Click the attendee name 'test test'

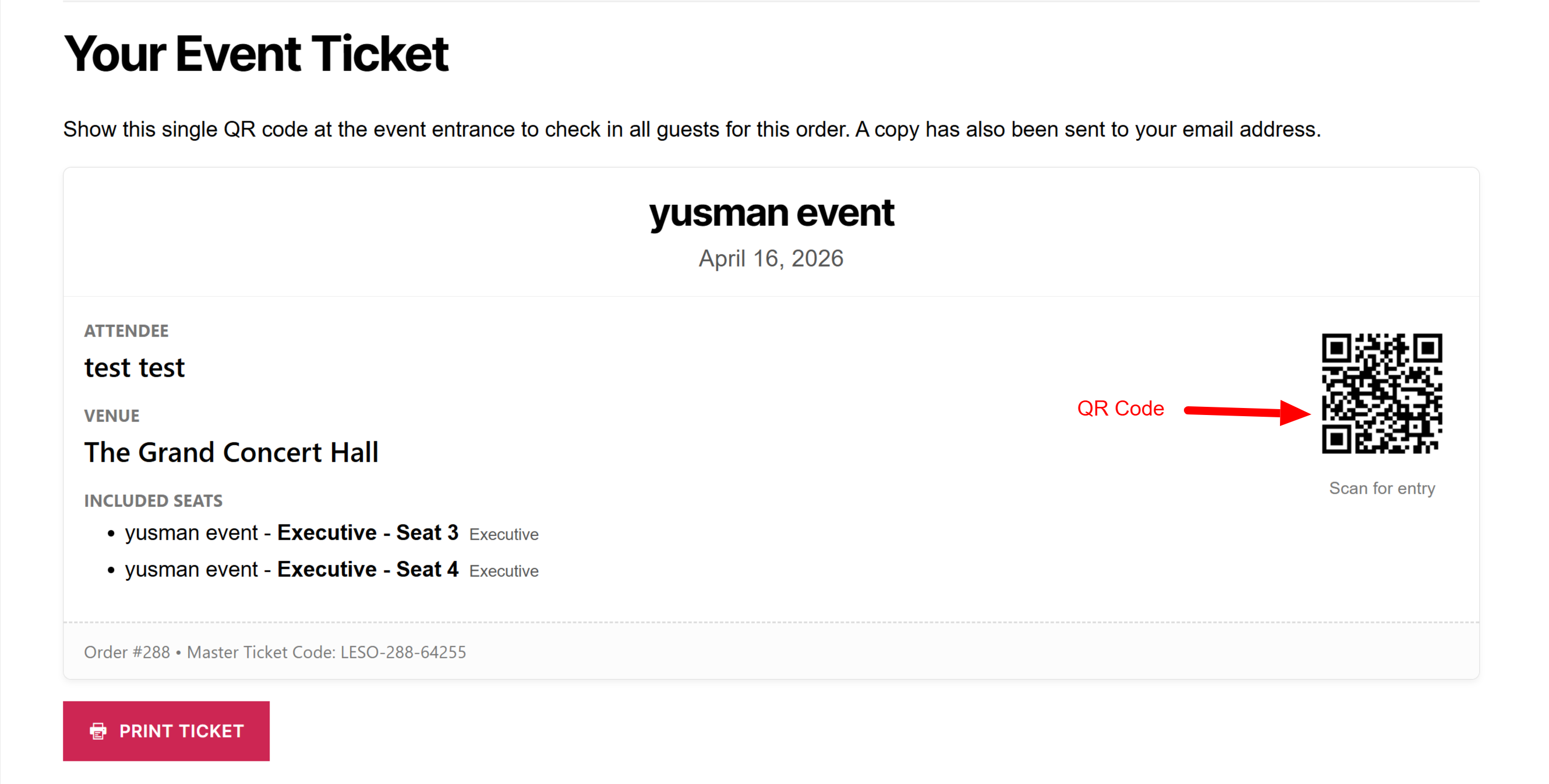tap(135, 367)
